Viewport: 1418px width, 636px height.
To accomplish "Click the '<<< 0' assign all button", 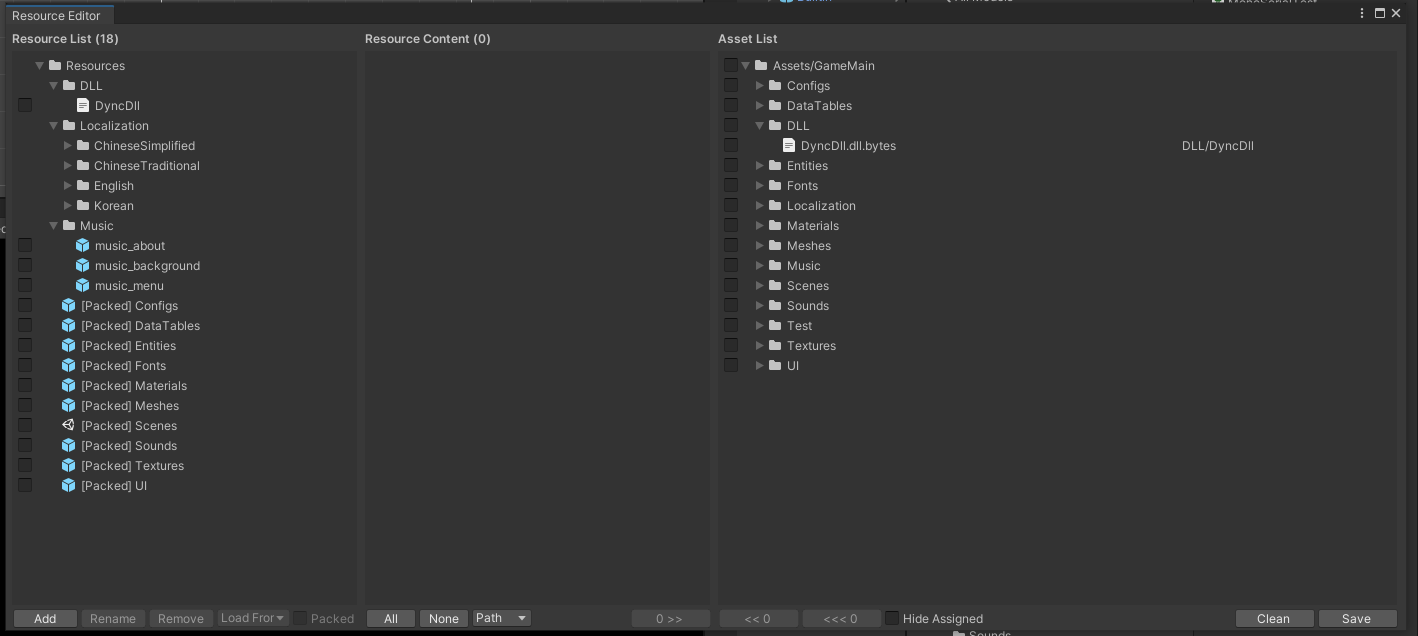I will pyautogui.click(x=841, y=618).
